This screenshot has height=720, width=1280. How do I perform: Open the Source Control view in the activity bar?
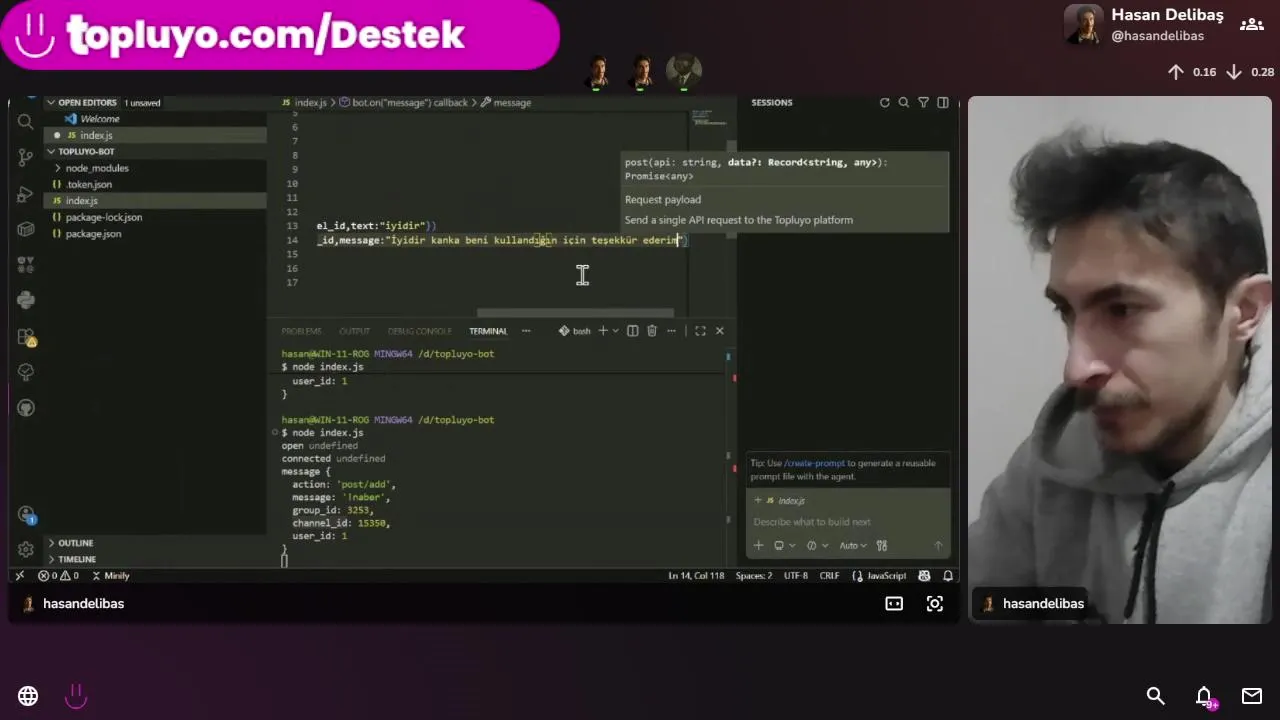[26, 158]
